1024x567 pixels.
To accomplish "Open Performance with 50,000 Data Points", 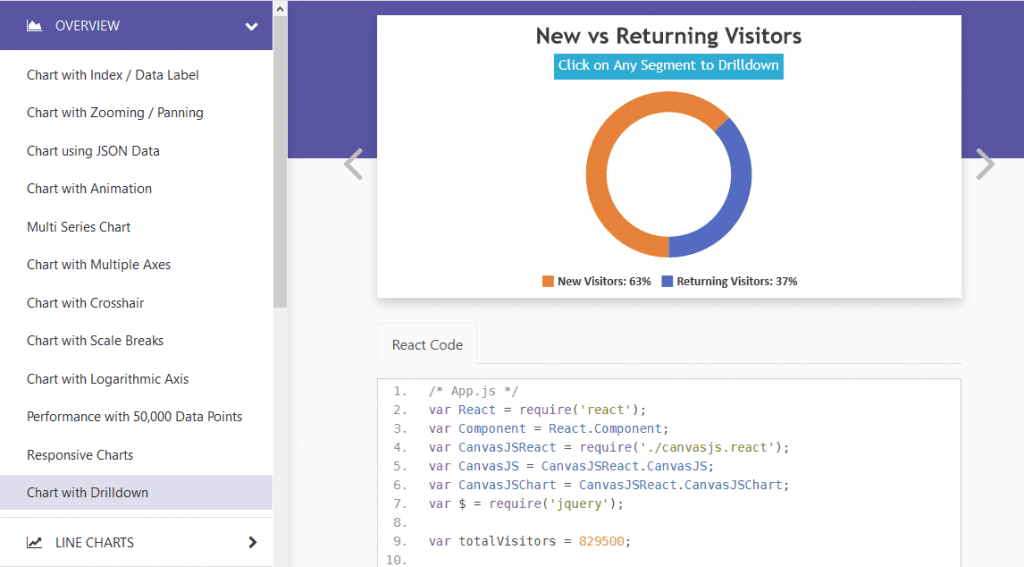I will pyautogui.click(x=134, y=417).
